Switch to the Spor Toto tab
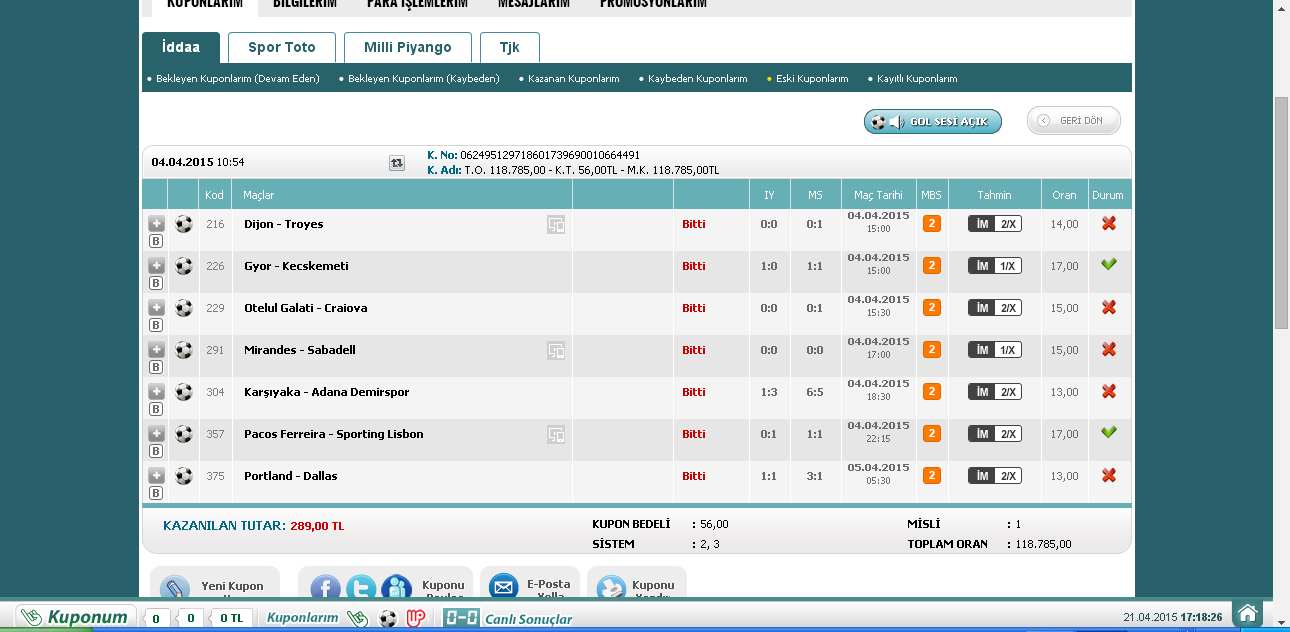This screenshot has width=1290, height=632. [281, 47]
